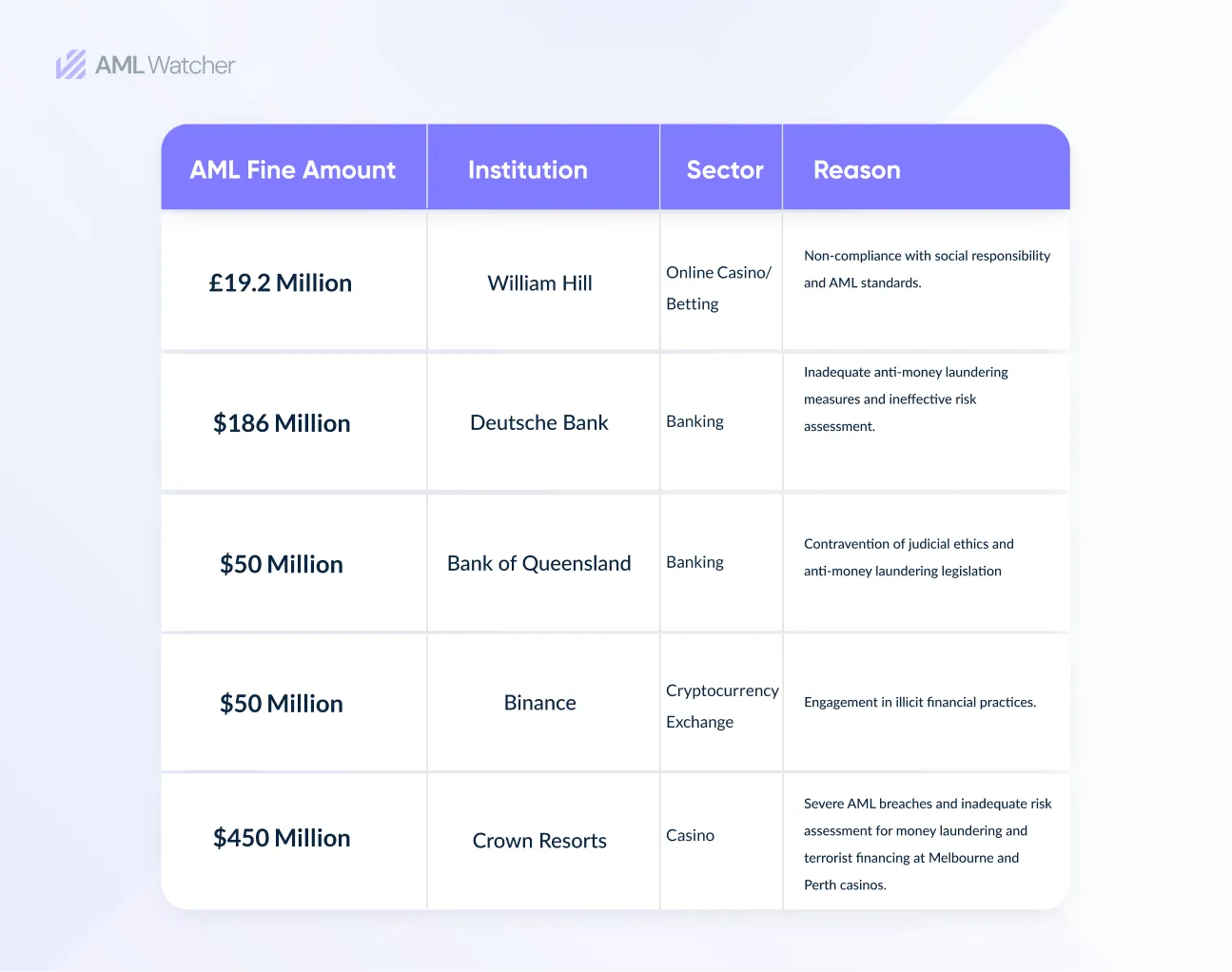Click the $450 Million fine amount
Viewport: 1232px width, 972px height.
pyautogui.click(x=282, y=838)
